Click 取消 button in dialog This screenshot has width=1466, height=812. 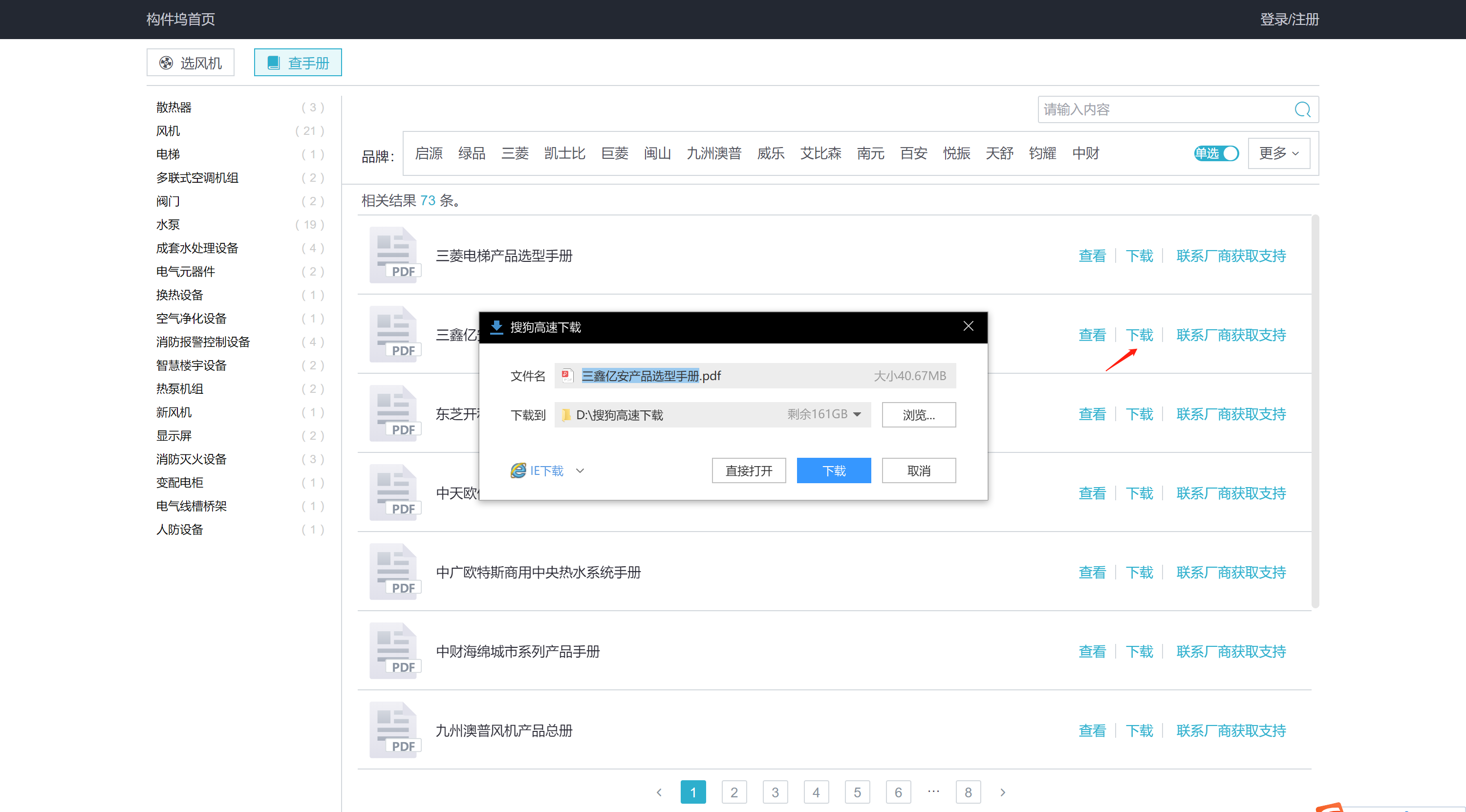[x=919, y=470]
